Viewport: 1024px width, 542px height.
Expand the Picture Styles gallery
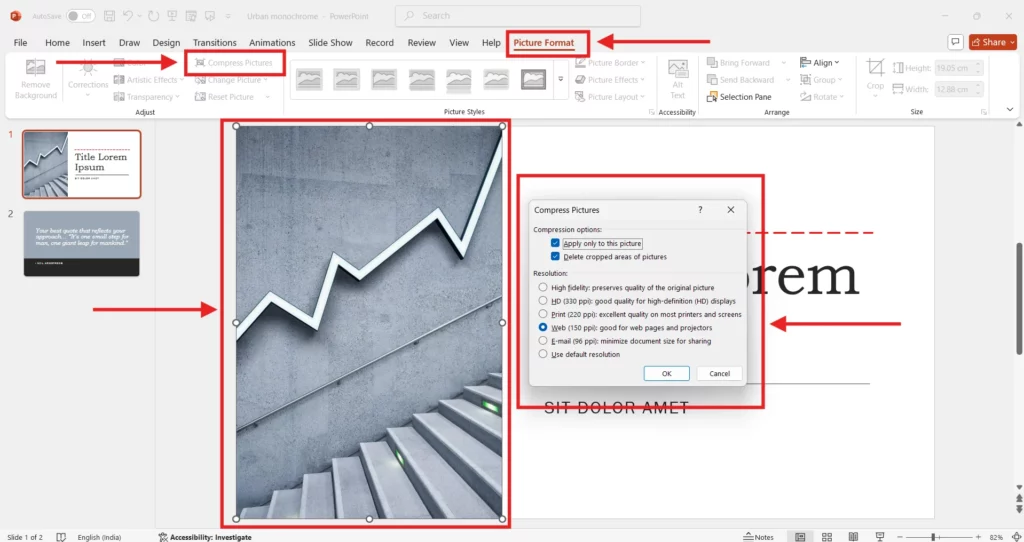(x=560, y=80)
